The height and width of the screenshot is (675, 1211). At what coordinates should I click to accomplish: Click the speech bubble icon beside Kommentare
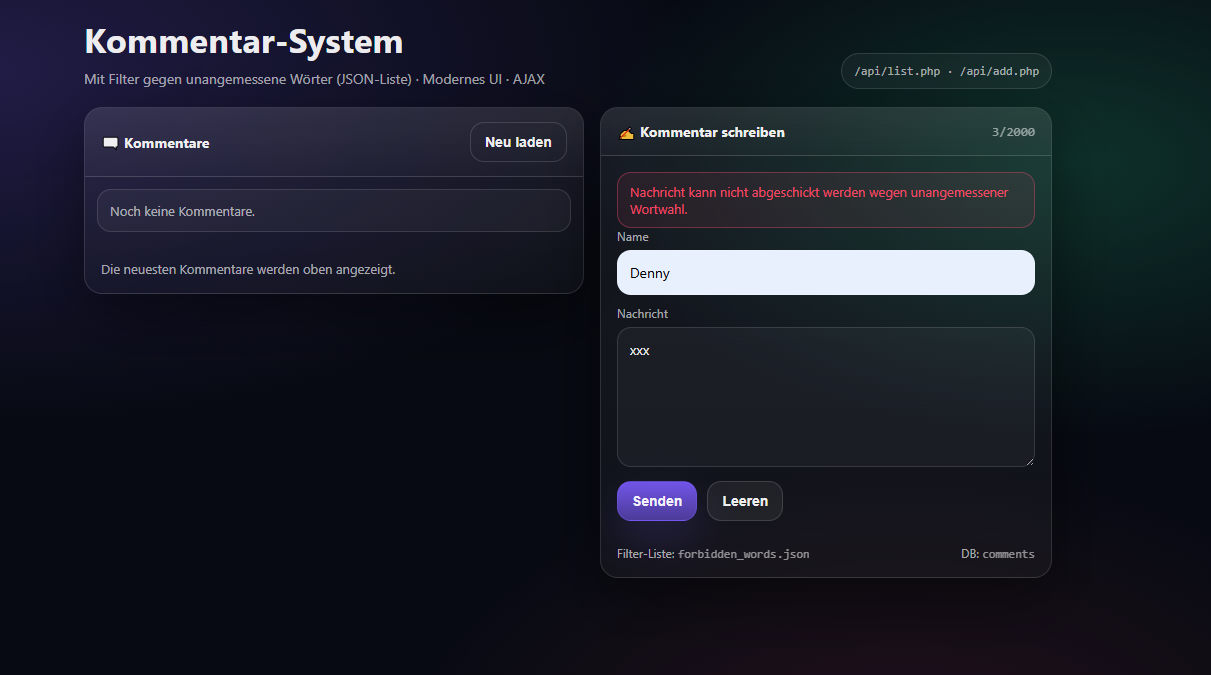tap(110, 143)
